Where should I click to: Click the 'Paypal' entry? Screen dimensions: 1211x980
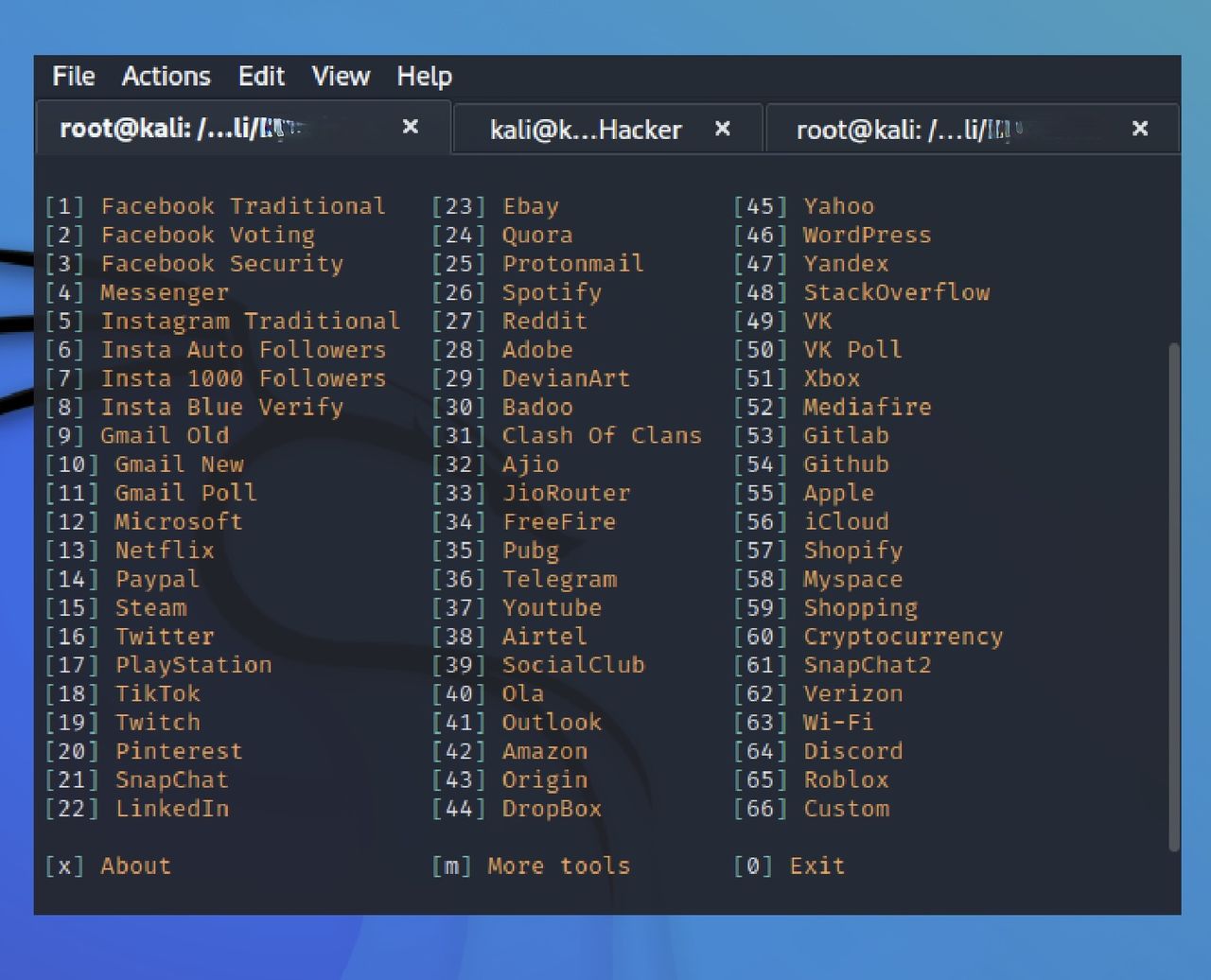pos(158,579)
